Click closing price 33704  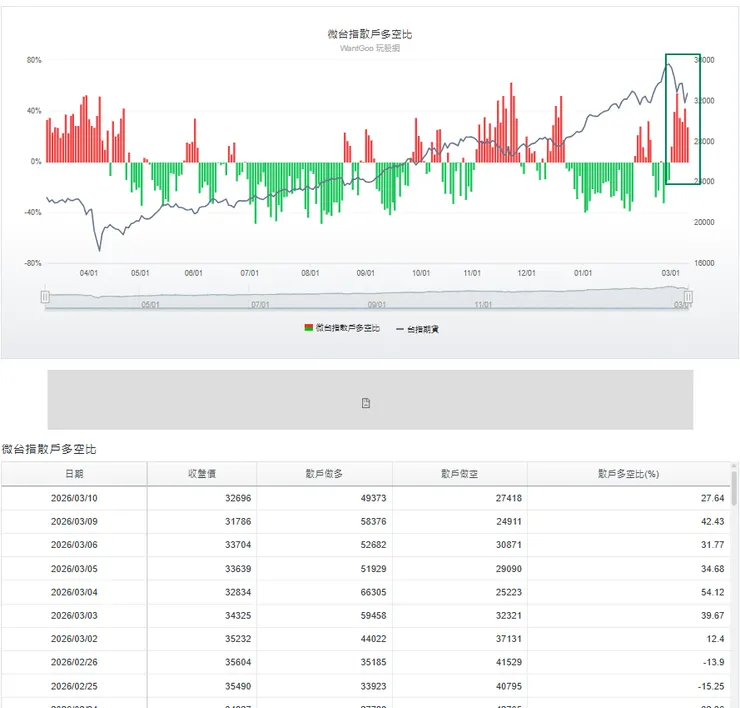(238, 545)
